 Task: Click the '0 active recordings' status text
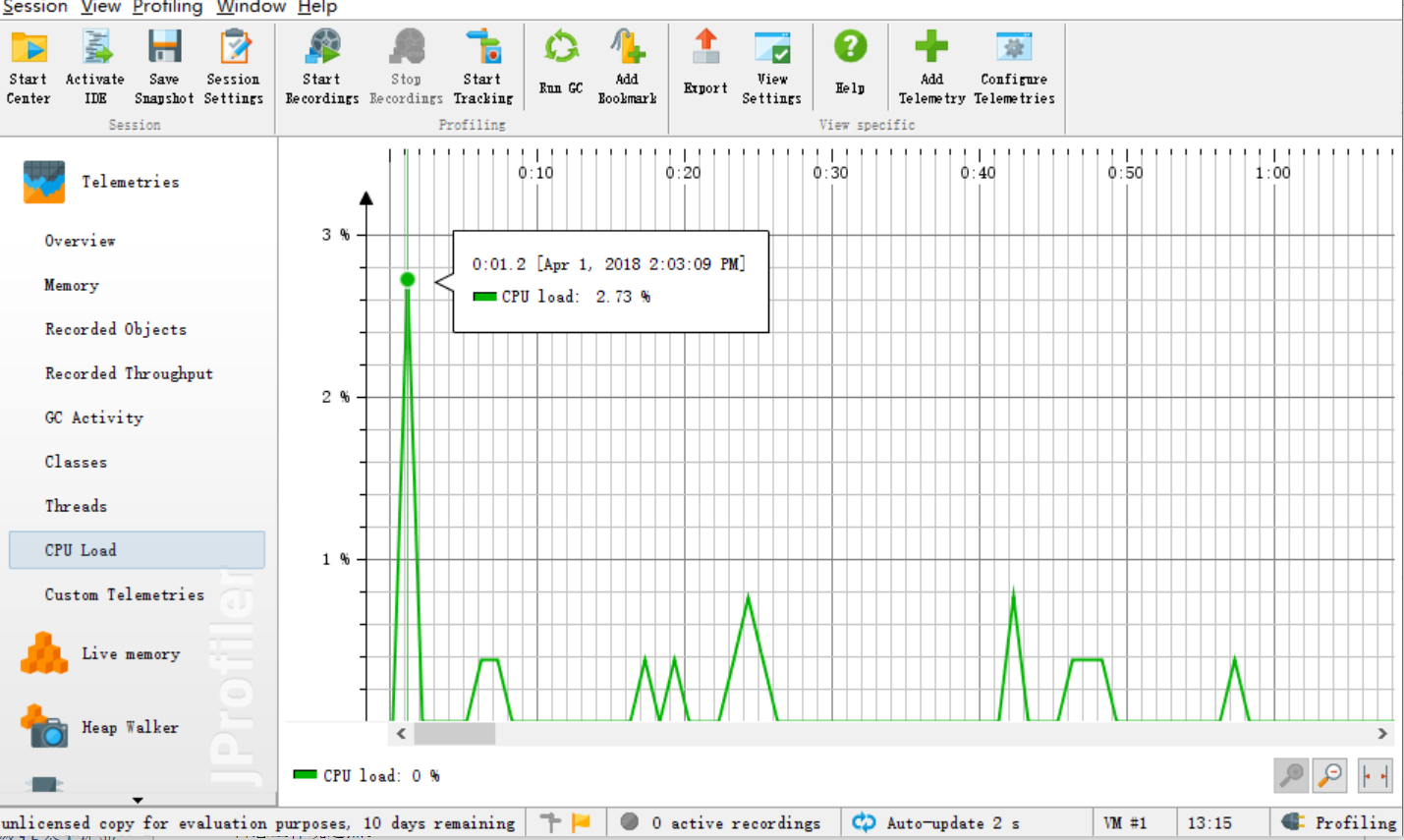[736, 823]
